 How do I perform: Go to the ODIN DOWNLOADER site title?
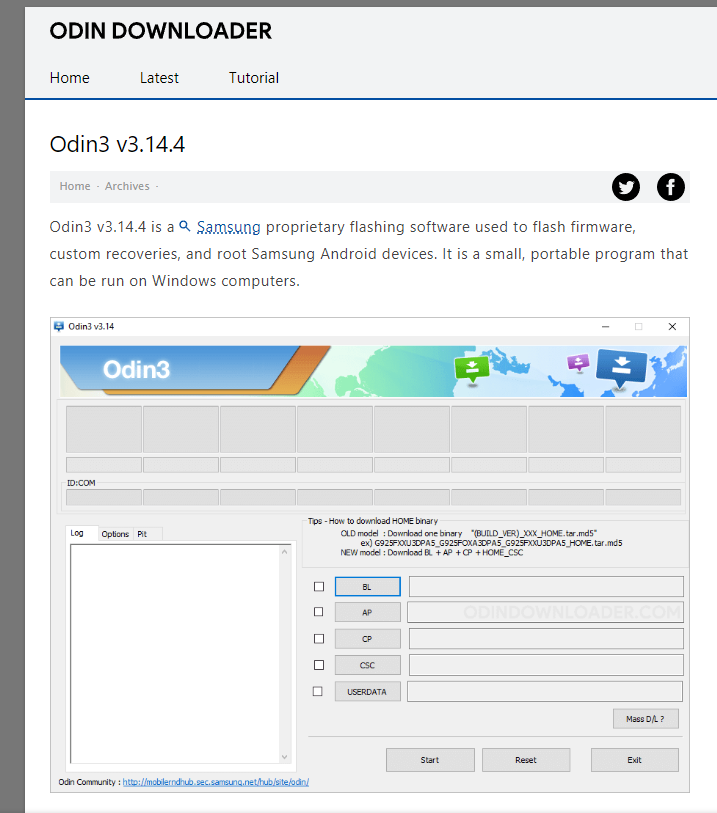coord(161,31)
